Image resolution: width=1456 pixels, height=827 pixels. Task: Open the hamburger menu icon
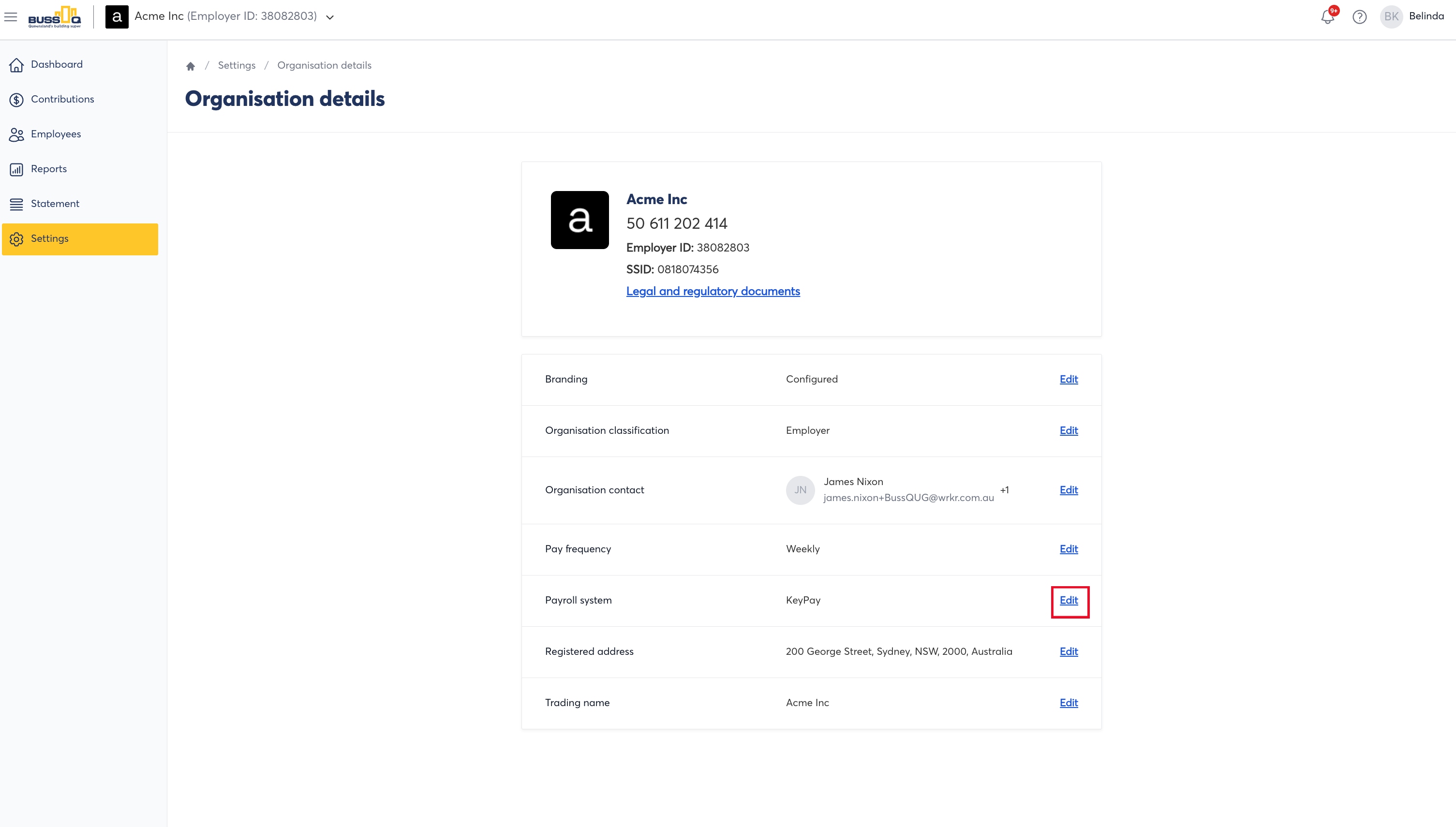[x=11, y=17]
